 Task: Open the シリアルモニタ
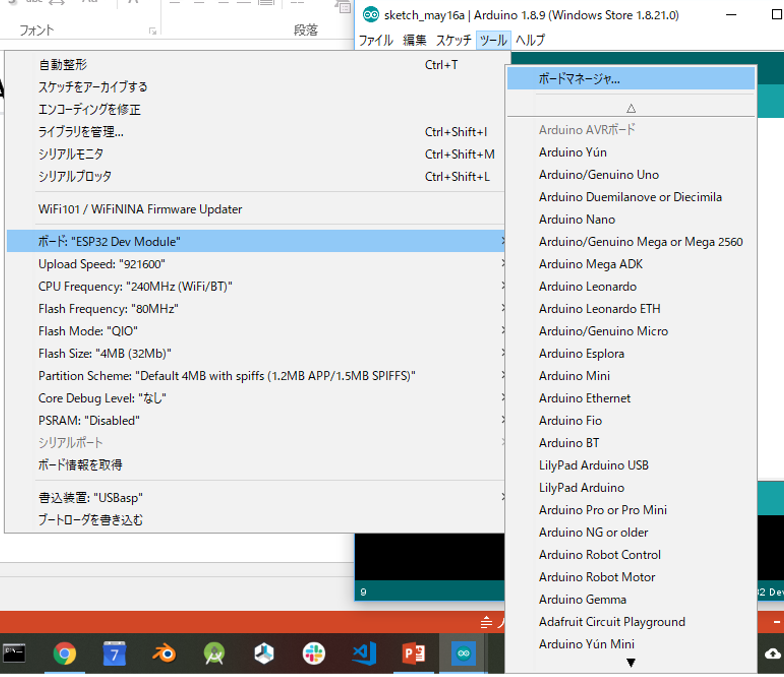[x=256, y=154]
